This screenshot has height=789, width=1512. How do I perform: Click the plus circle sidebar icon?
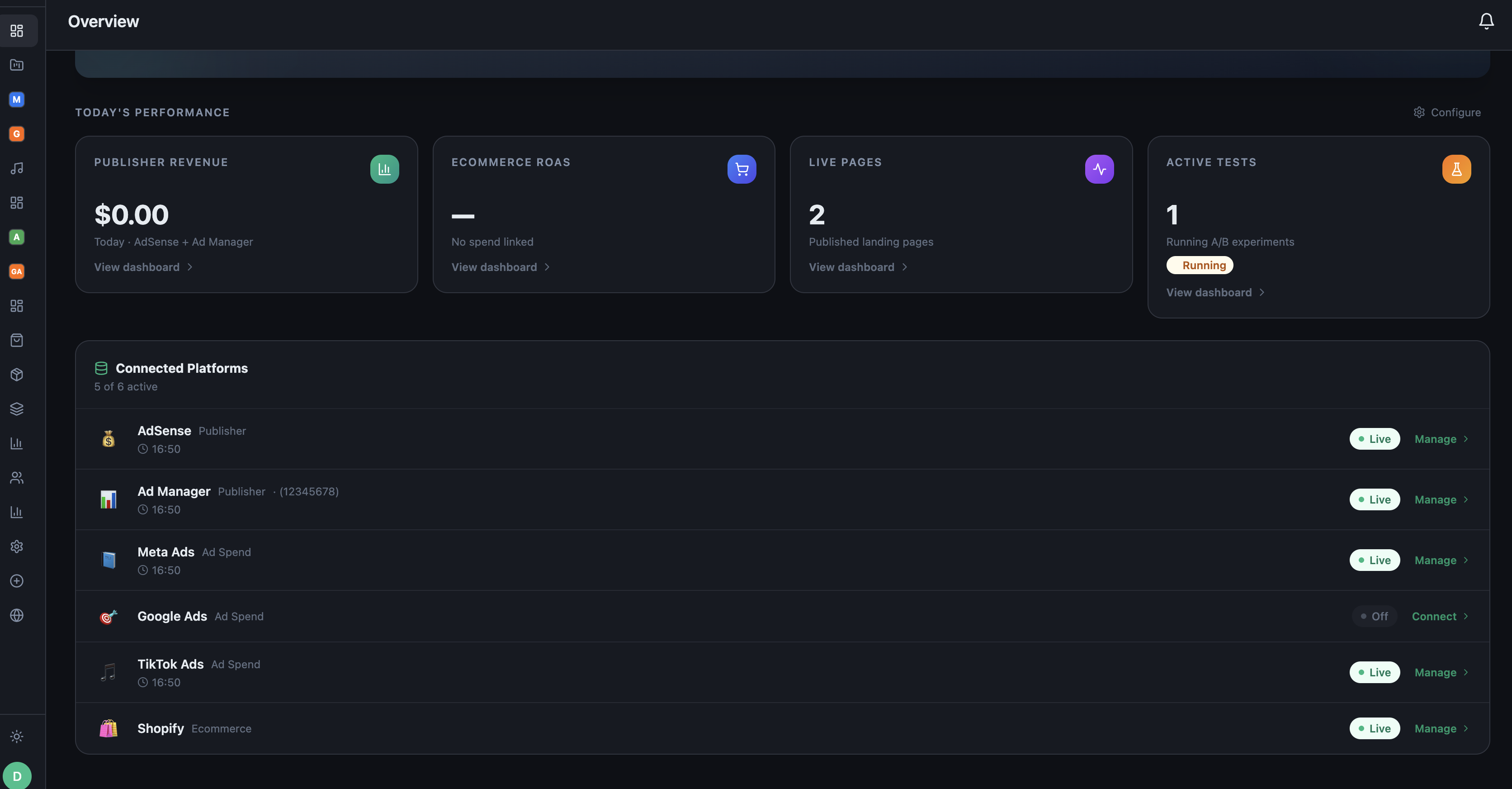point(17,581)
